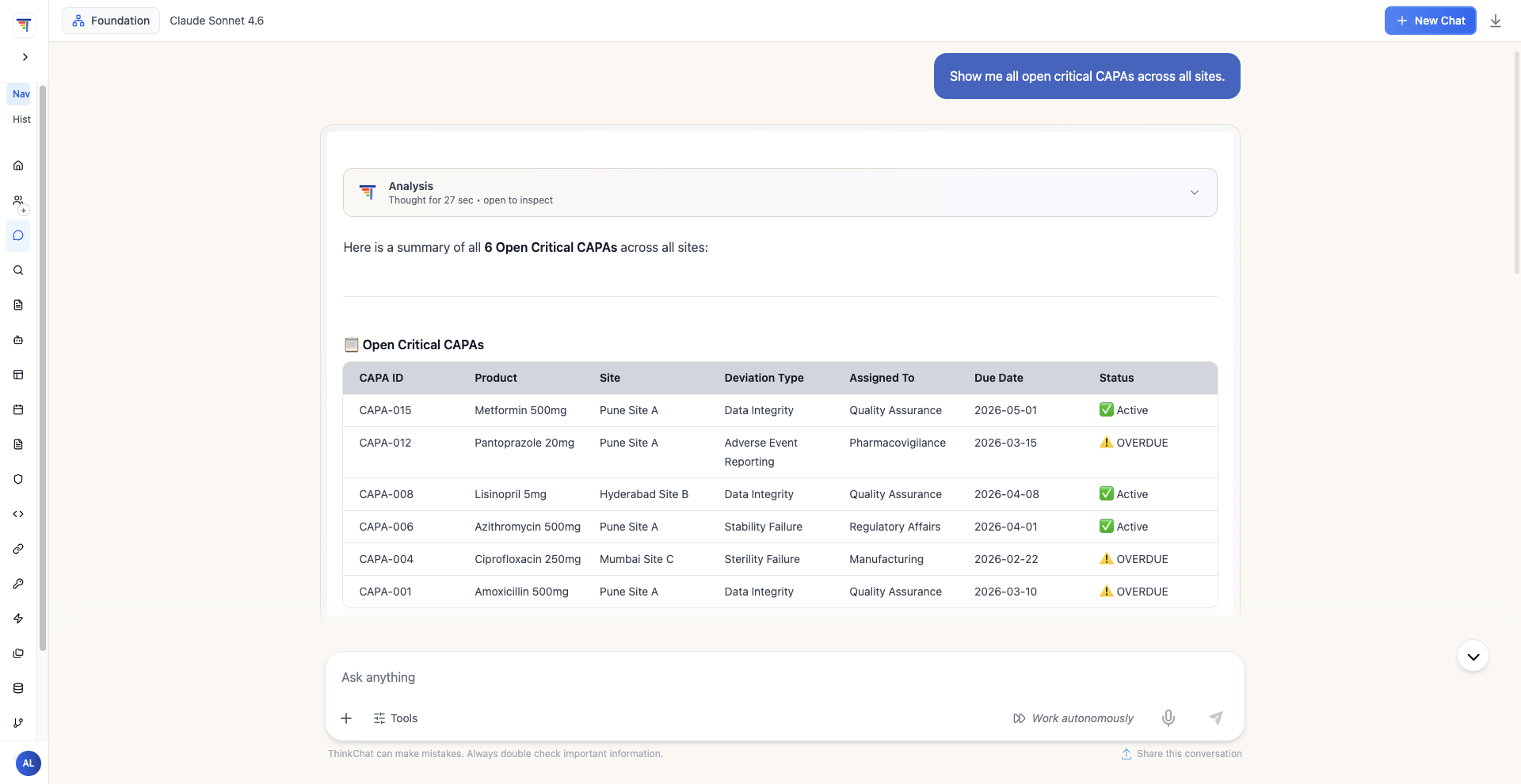Viewport: 1521px width, 784px height.
Task: Click the Manufacturing assignee cell
Action: point(886,559)
